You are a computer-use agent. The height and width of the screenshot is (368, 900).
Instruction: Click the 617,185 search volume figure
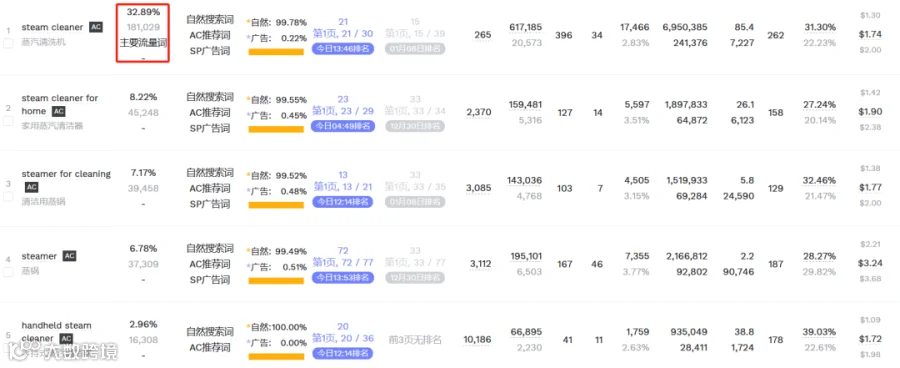pos(525,27)
